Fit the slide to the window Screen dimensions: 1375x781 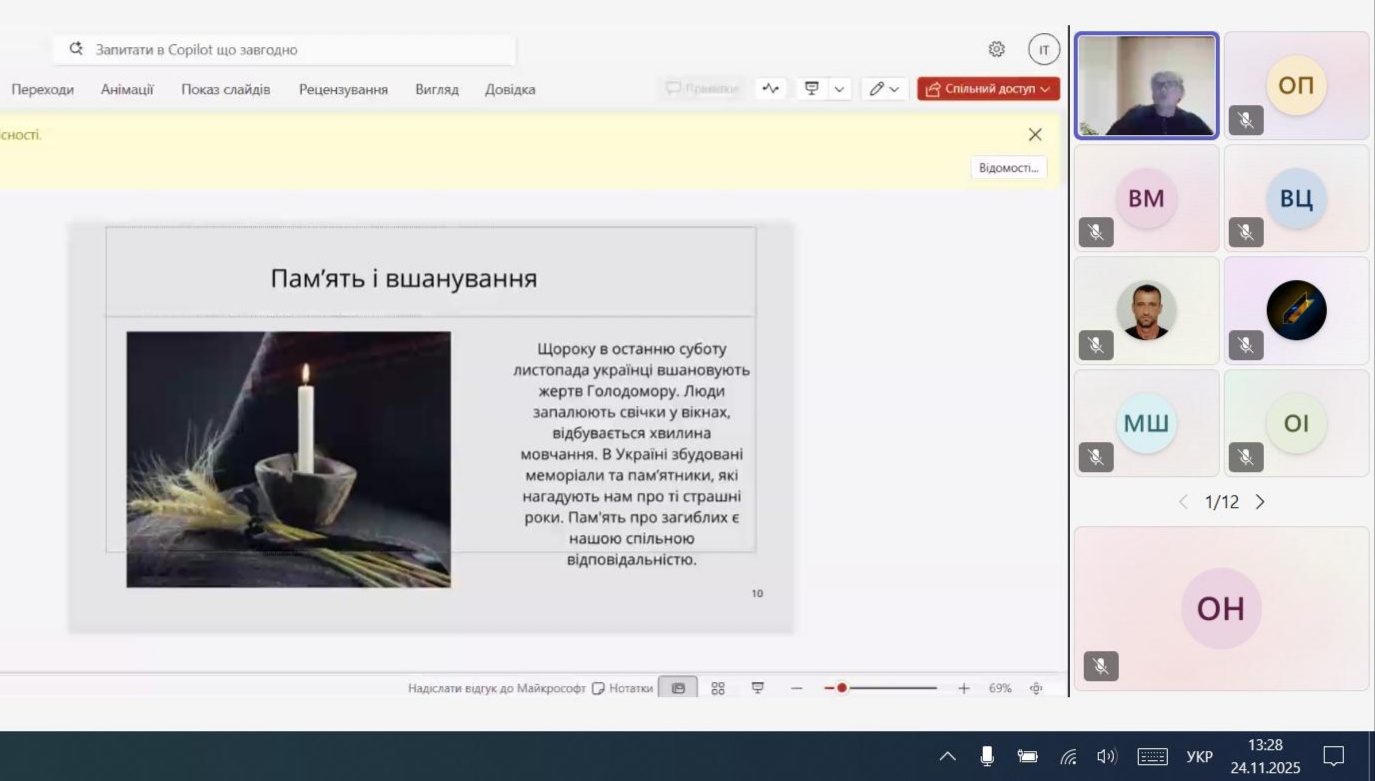point(1036,688)
